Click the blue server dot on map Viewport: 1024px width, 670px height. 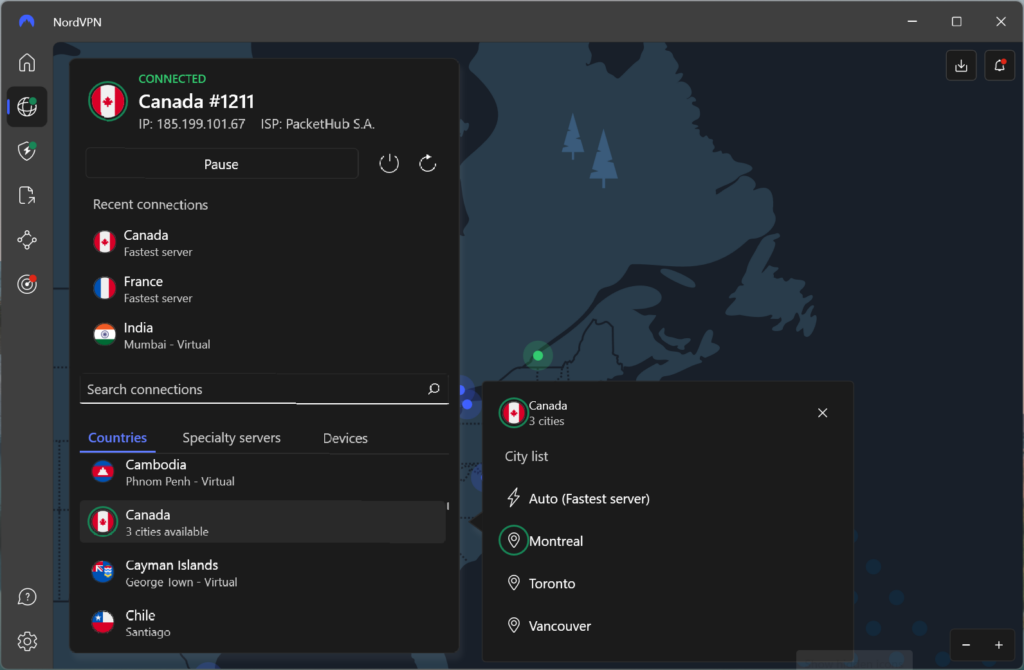click(467, 404)
